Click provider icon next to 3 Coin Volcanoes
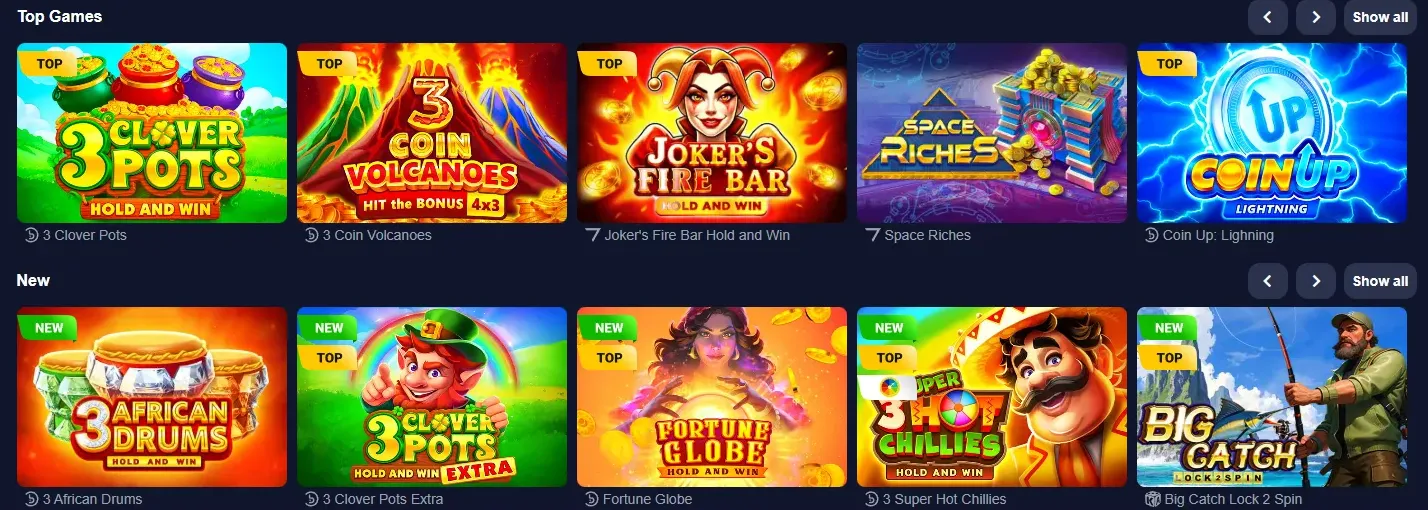Screen dimensions: 1428x510 (311, 235)
